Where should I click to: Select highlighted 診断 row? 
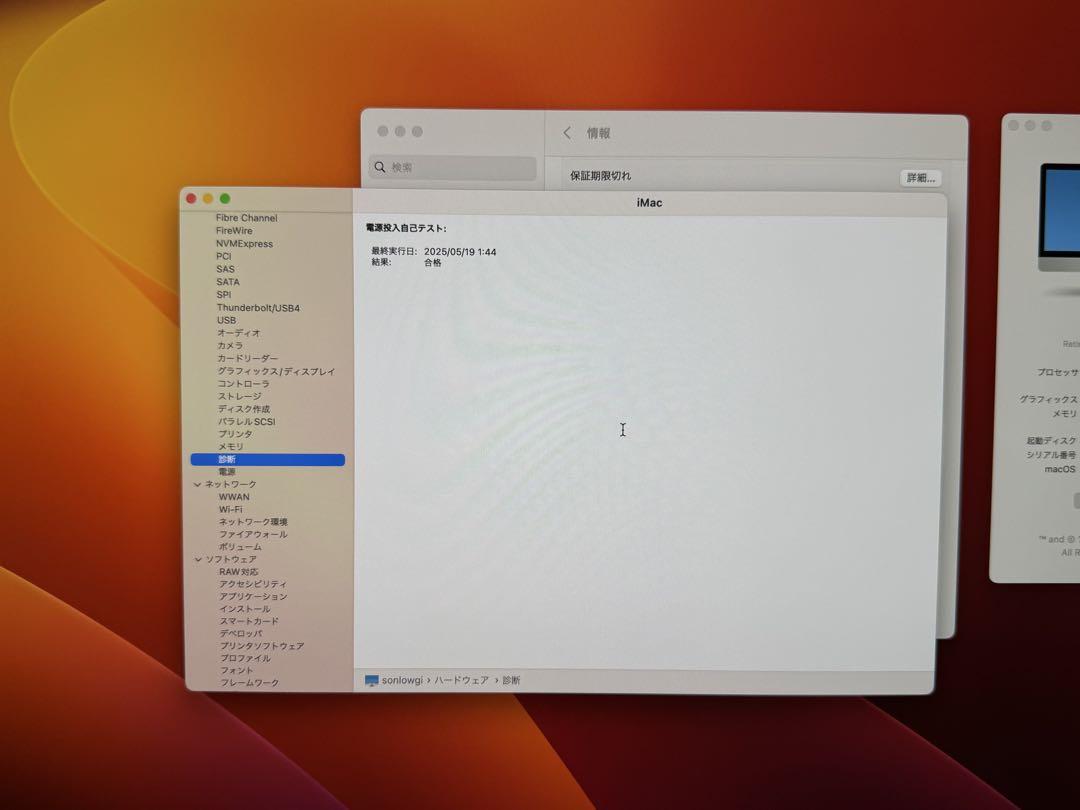267,459
